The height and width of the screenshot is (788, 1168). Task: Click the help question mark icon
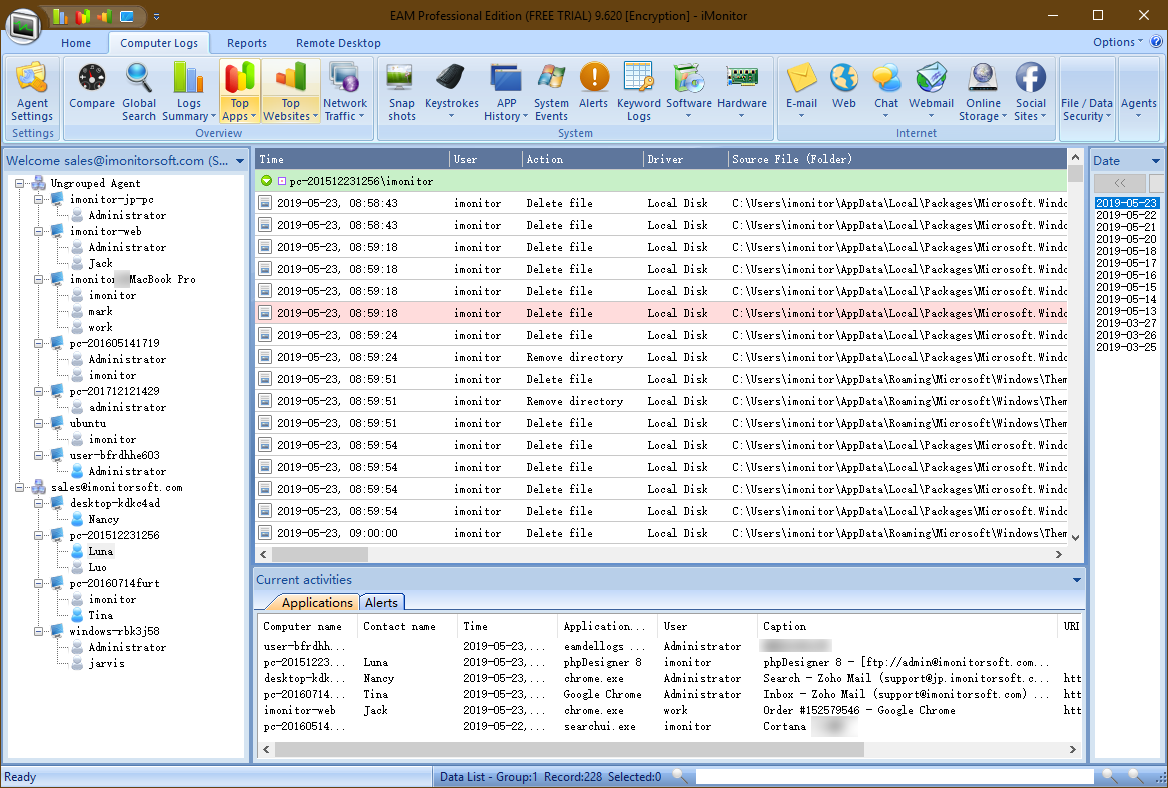tap(1157, 42)
